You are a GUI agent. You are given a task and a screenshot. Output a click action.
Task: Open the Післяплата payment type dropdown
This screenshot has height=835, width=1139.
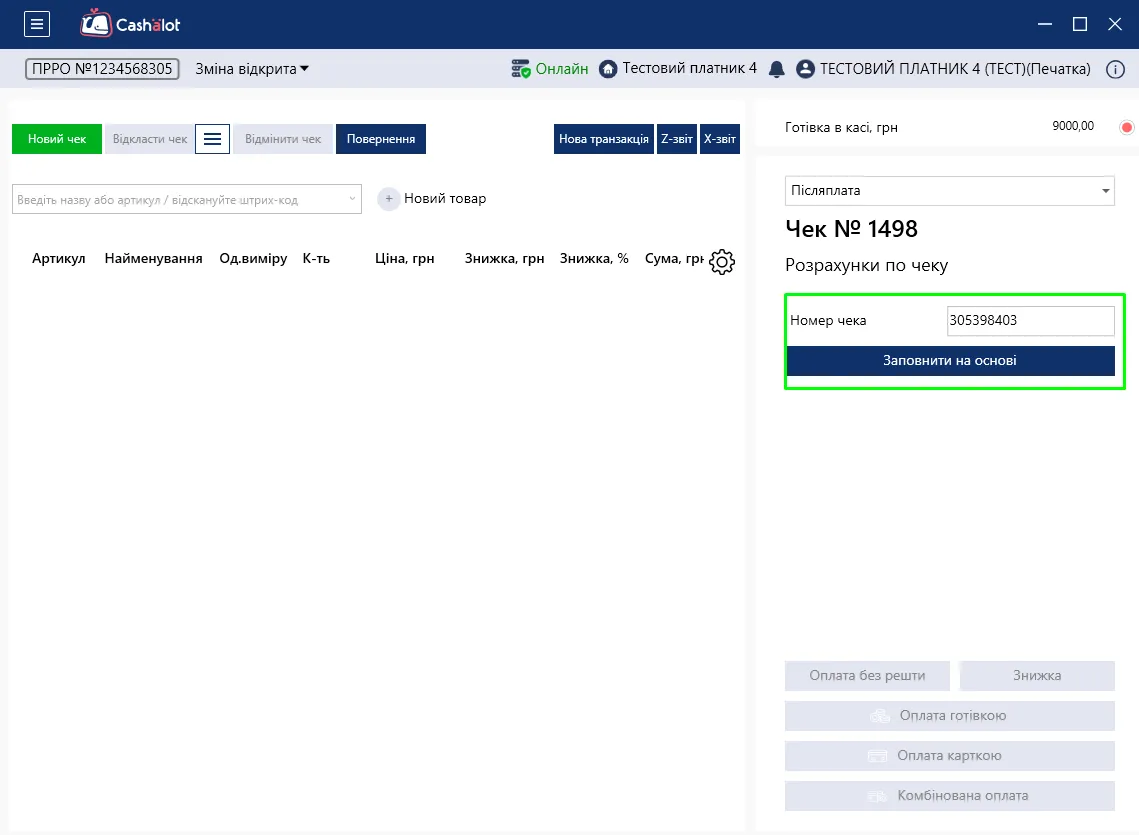pos(949,190)
